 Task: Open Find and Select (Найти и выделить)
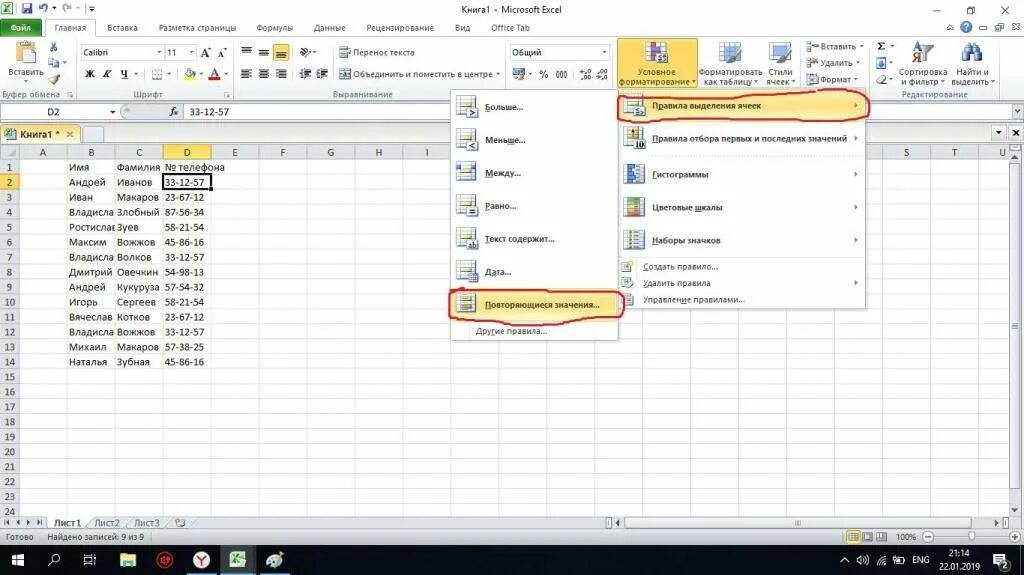click(x=972, y=63)
